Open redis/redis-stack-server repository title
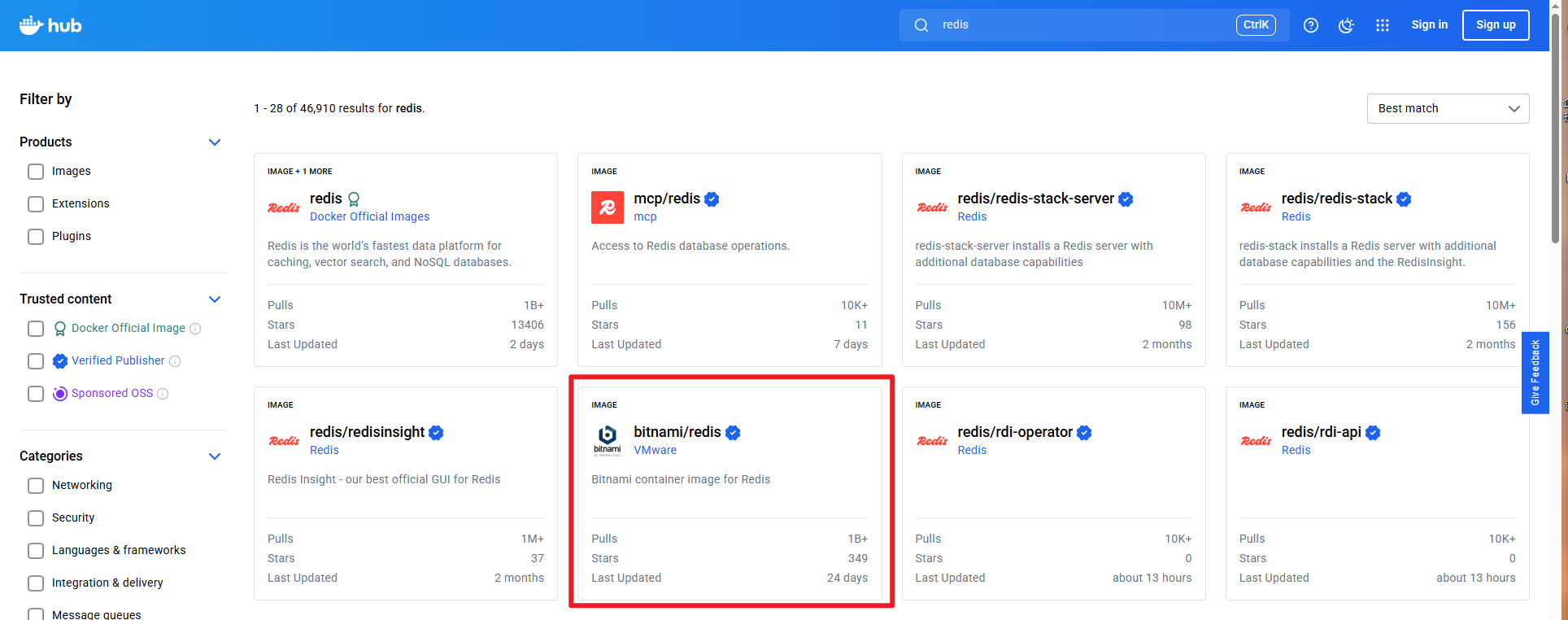This screenshot has width=1568, height=620. point(1035,199)
